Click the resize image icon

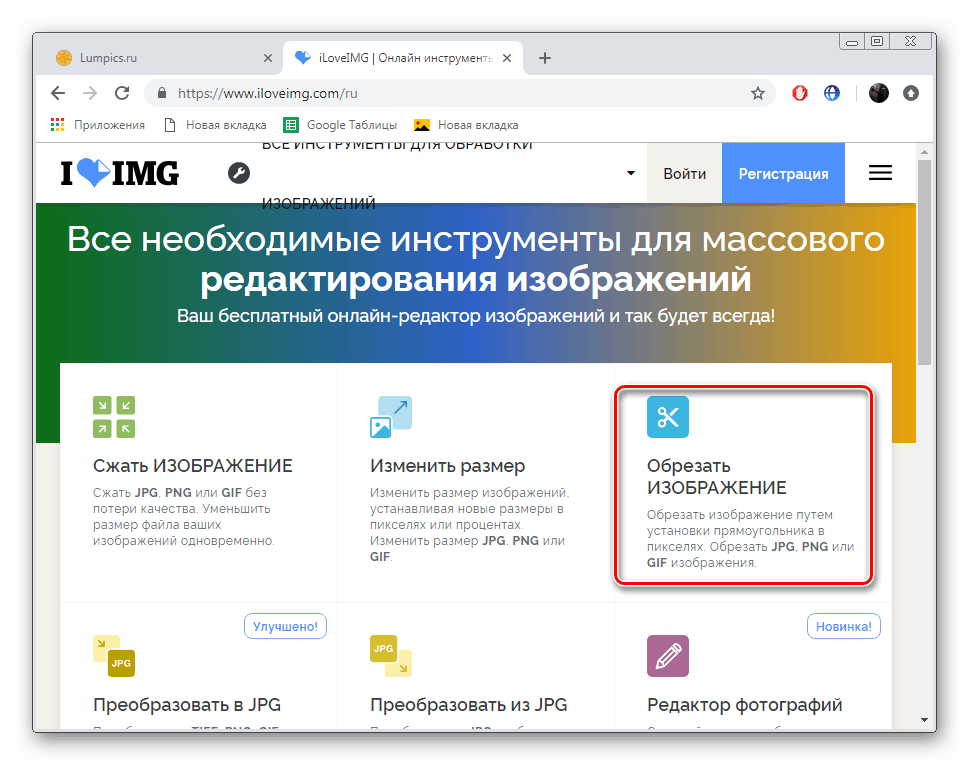pos(391,416)
